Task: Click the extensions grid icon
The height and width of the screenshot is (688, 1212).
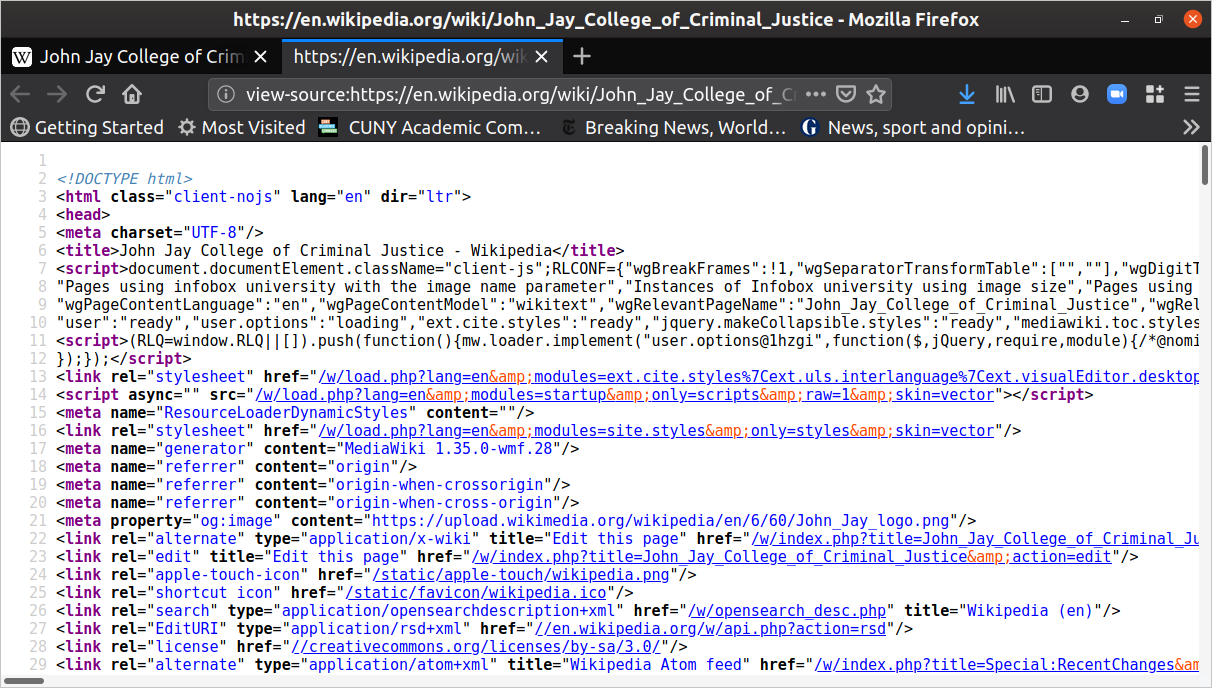Action: (x=1154, y=93)
